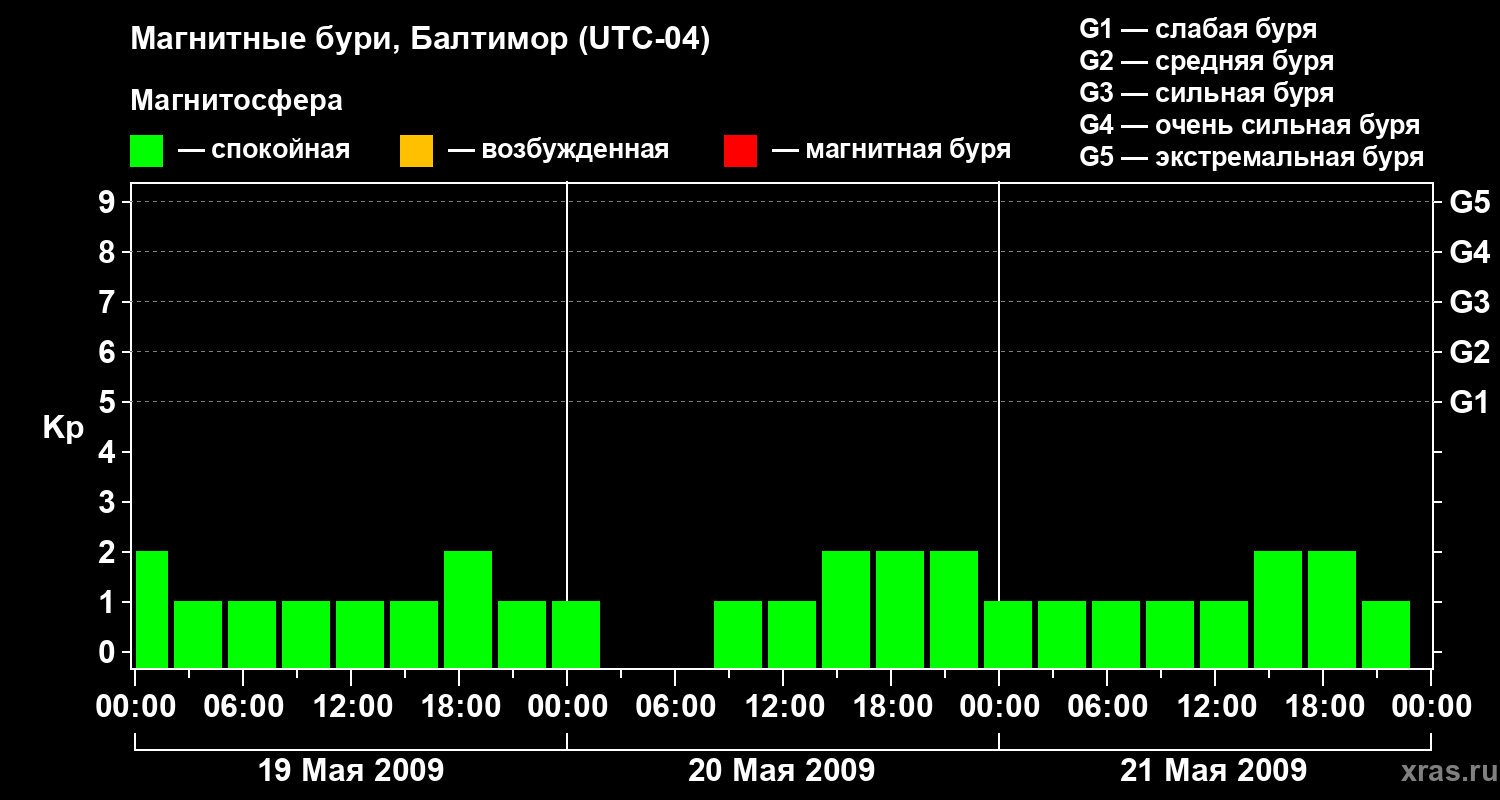Click the '06:00' time label under 19 Мая

tap(243, 706)
